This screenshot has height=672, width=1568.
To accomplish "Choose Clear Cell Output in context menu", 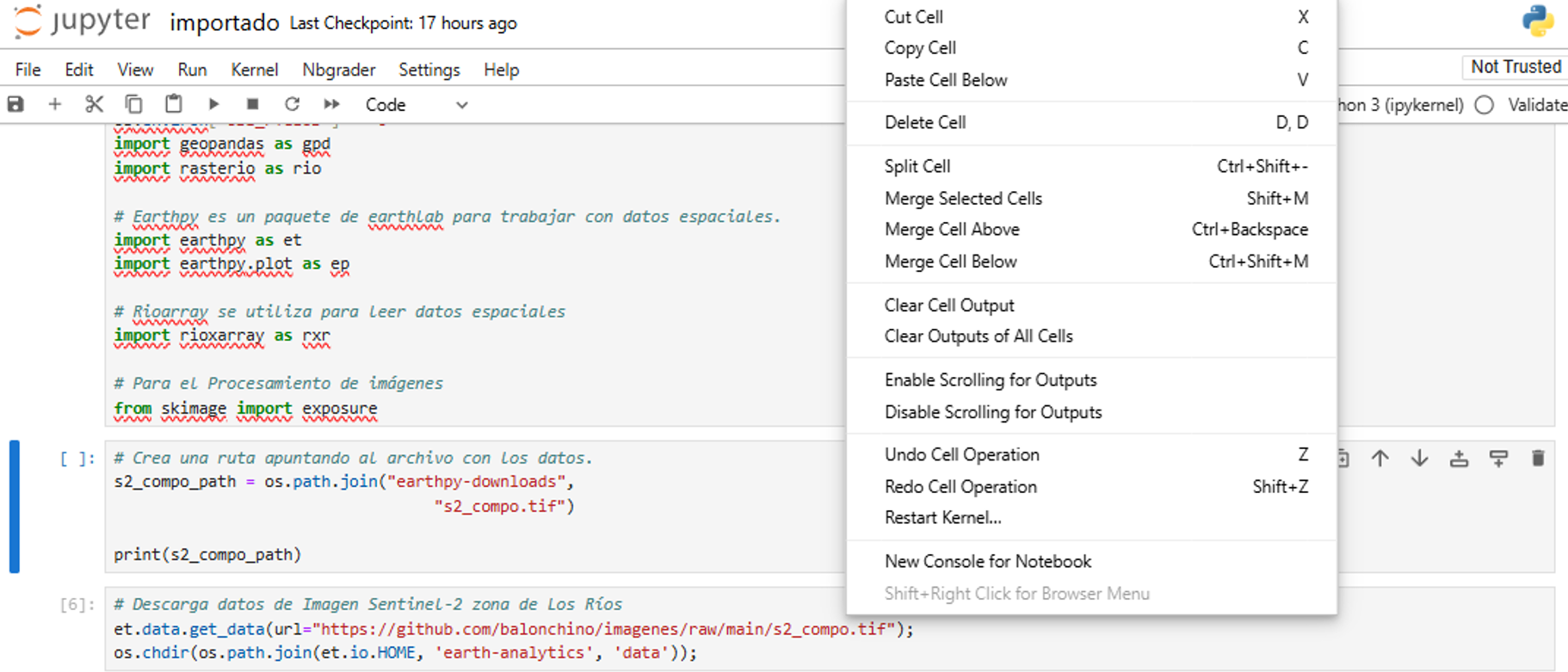I will [x=949, y=305].
